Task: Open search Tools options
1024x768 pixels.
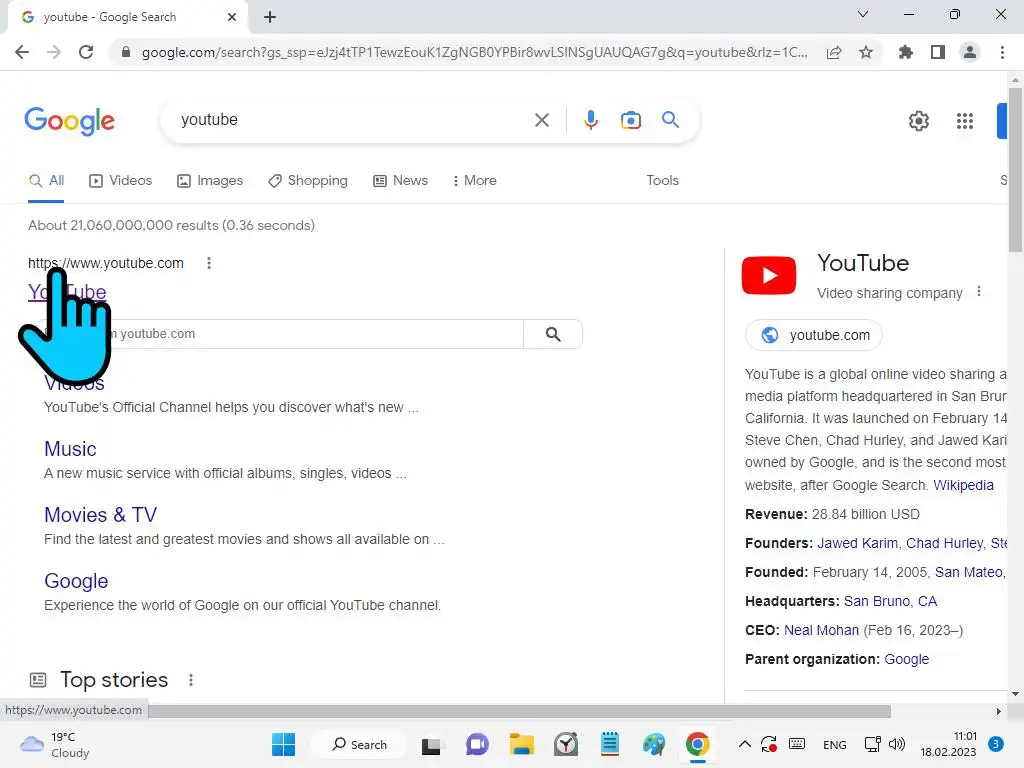Action: [x=662, y=180]
